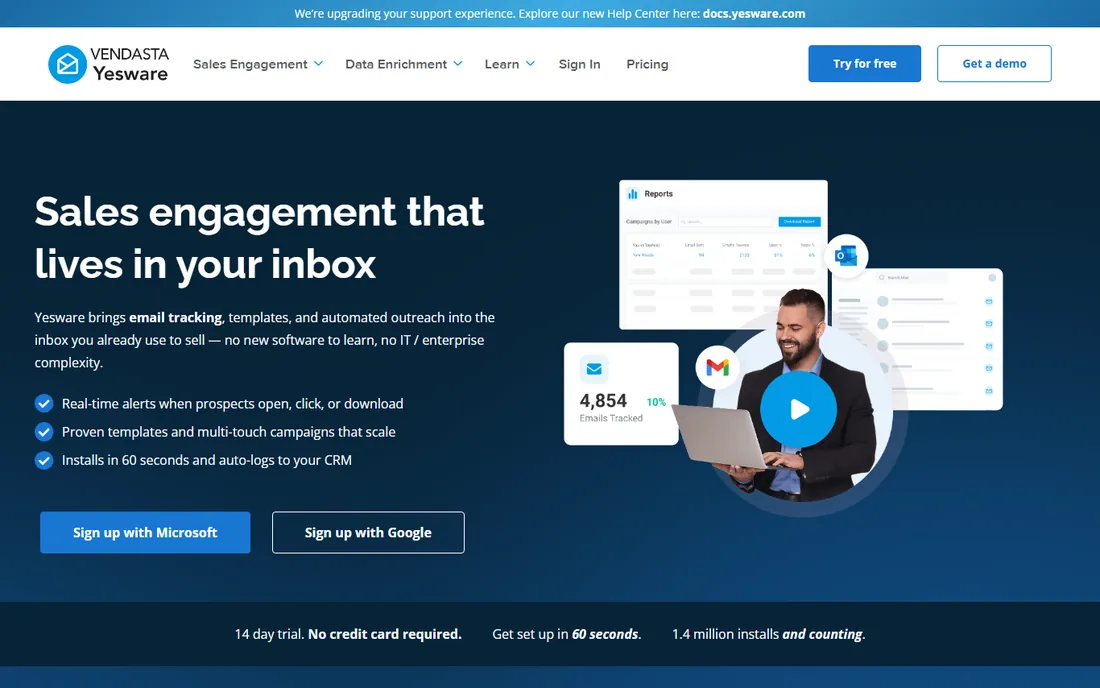
Task: Play the hero video
Action: pyautogui.click(x=798, y=409)
